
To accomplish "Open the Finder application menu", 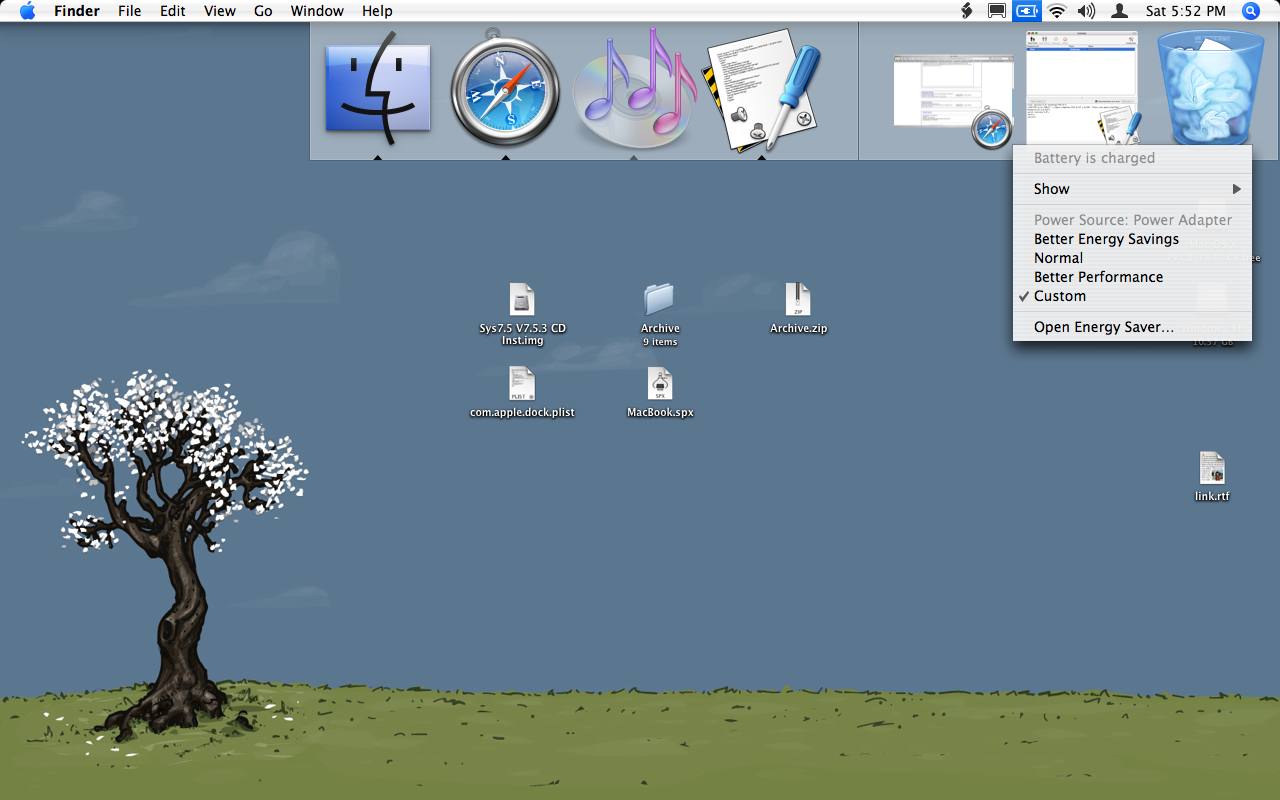I will pyautogui.click(x=76, y=11).
